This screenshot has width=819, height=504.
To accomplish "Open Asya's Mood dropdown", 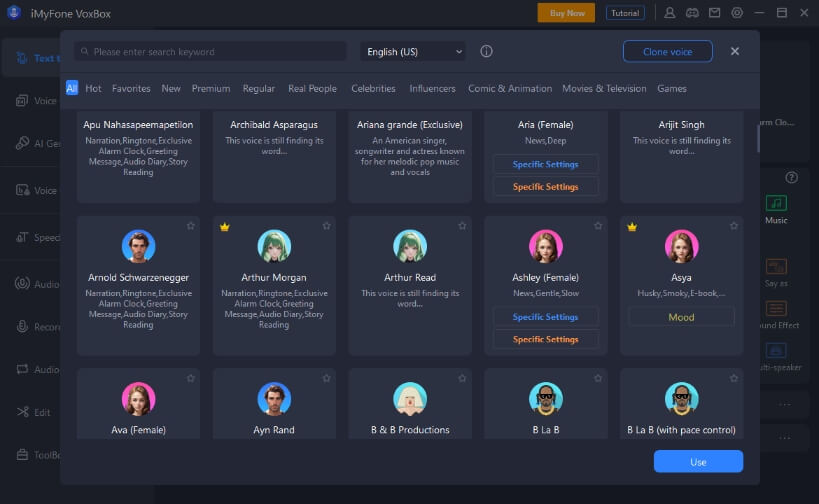I will point(682,317).
